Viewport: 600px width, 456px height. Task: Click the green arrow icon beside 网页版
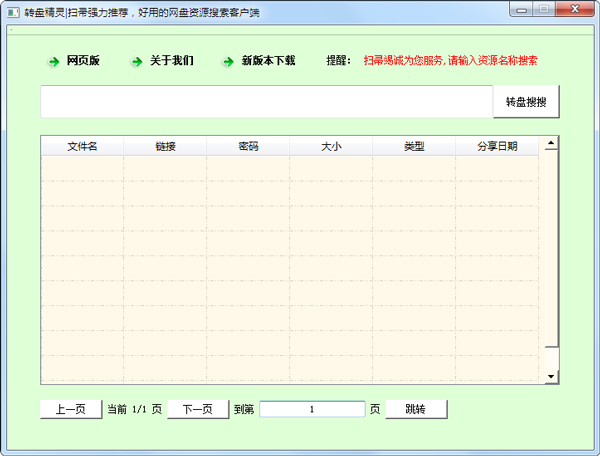[54, 62]
